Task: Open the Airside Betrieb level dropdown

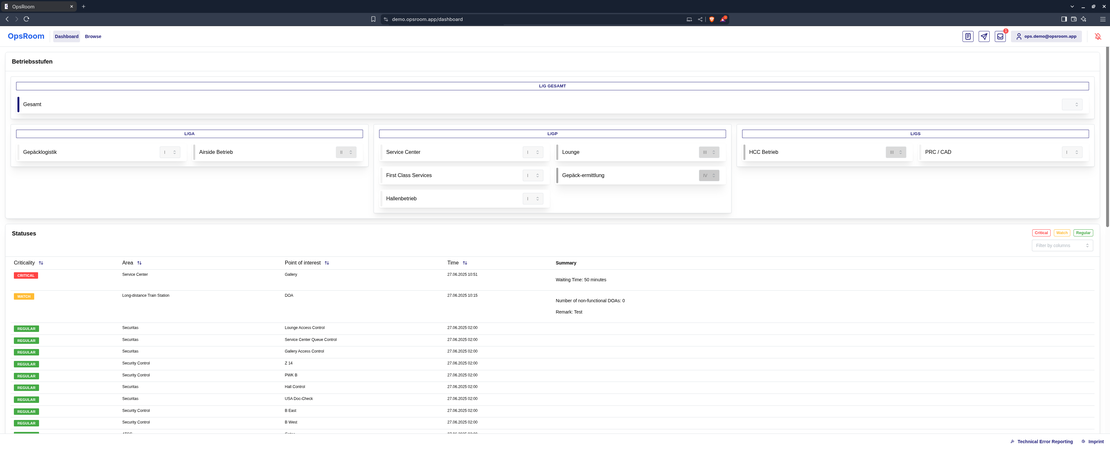Action: tap(346, 152)
